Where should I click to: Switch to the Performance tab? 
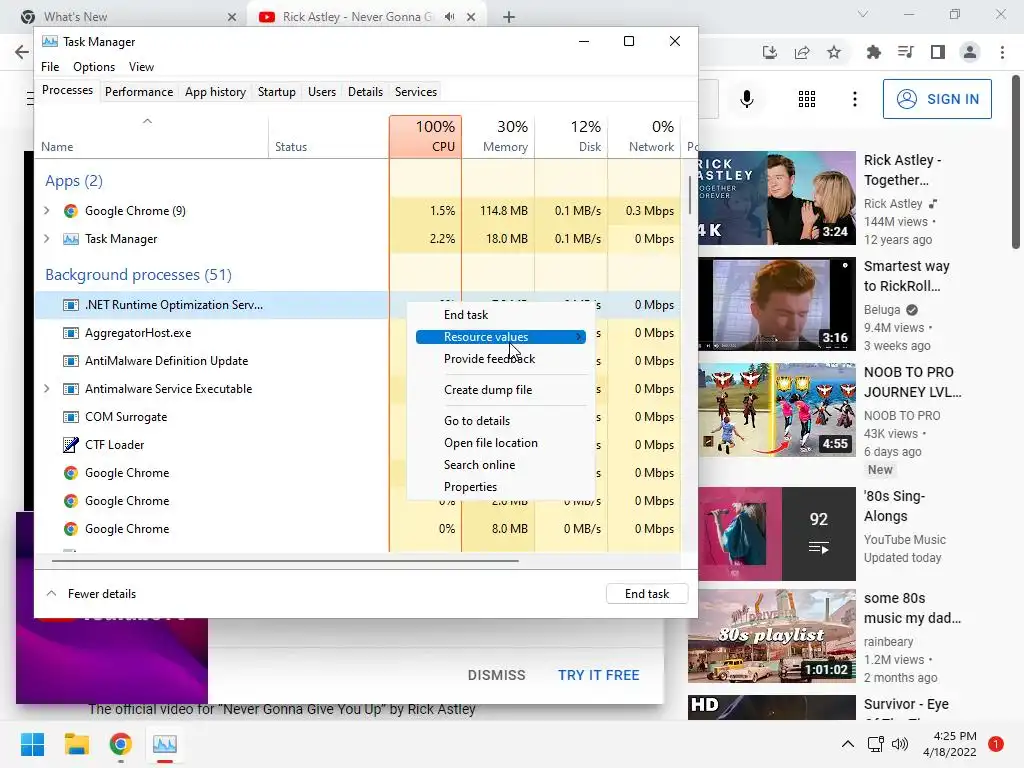(x=139, y=92)
